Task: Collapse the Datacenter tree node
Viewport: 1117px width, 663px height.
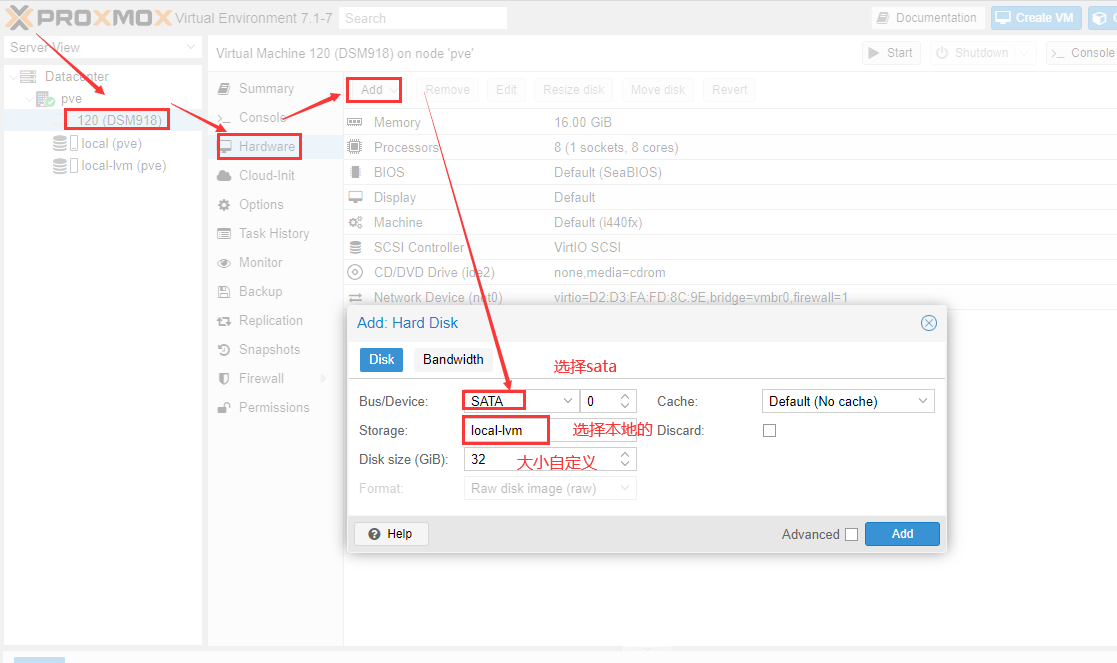Action: click(13, 76)
